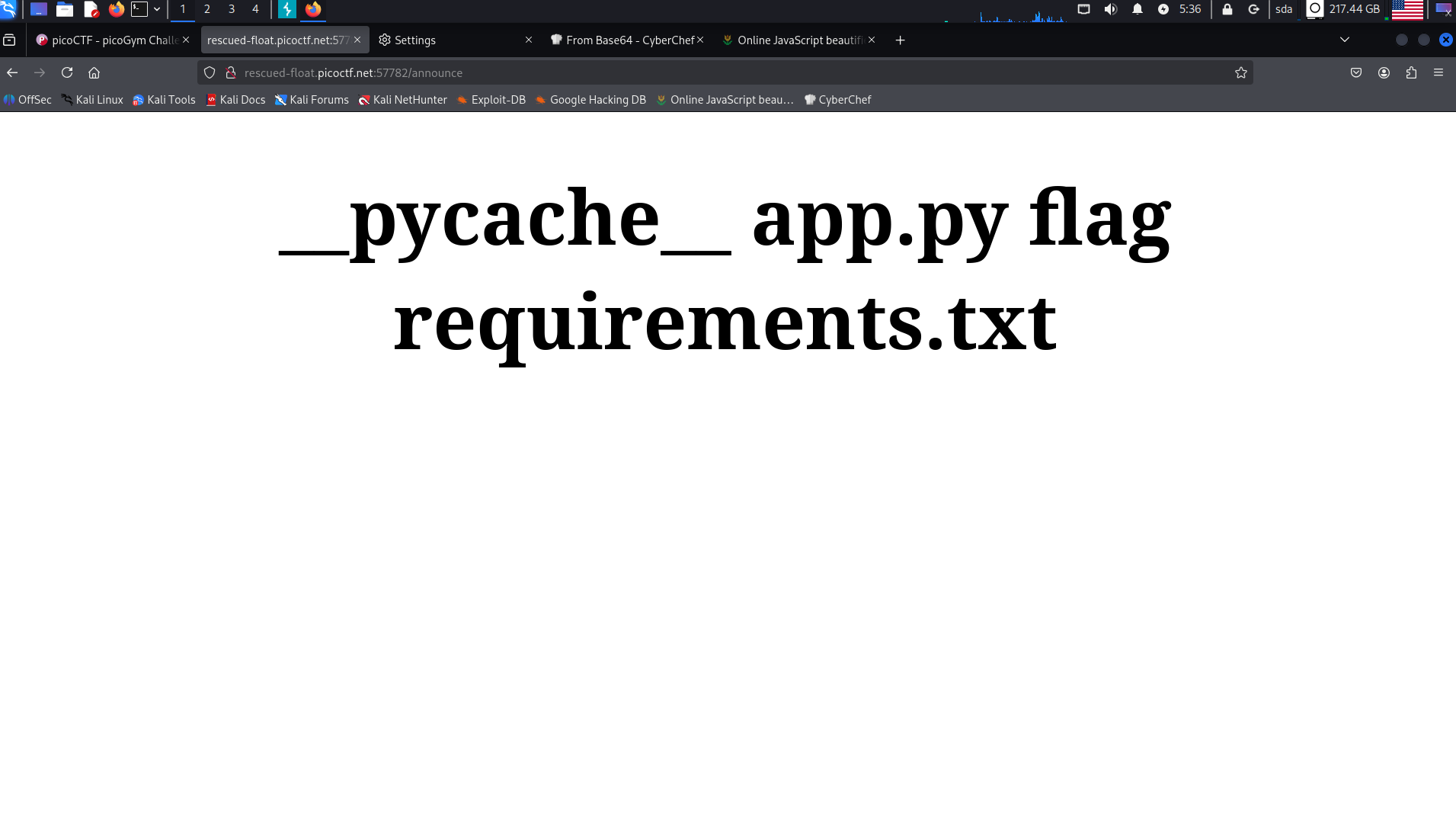1456x818 pixels.
Task: Open the extensions panel
Action: (x=1411, y=72)
